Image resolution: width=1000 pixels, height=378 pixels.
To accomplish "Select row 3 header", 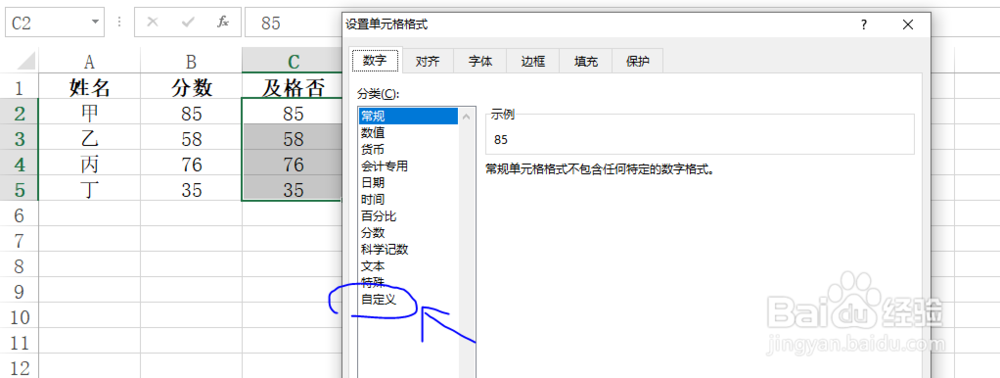I will 19,138.
